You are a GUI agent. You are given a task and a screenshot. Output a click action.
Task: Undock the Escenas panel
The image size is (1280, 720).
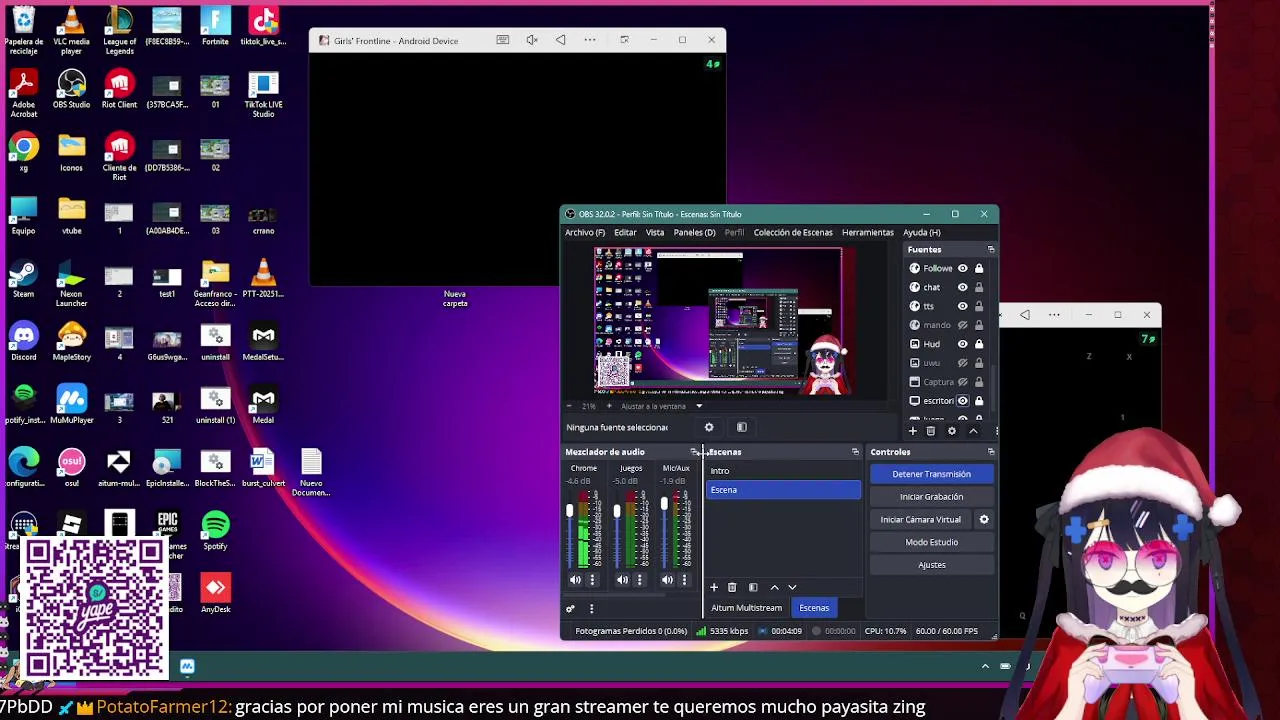point(855,452)
